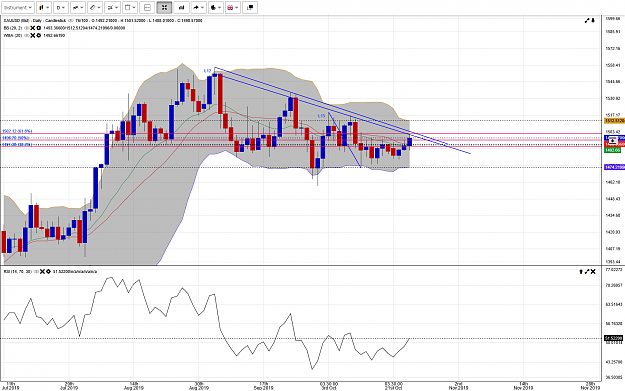Remove the BB indicator with X
The width and height of the screenshot is (625, 391).
pos(33,28)
